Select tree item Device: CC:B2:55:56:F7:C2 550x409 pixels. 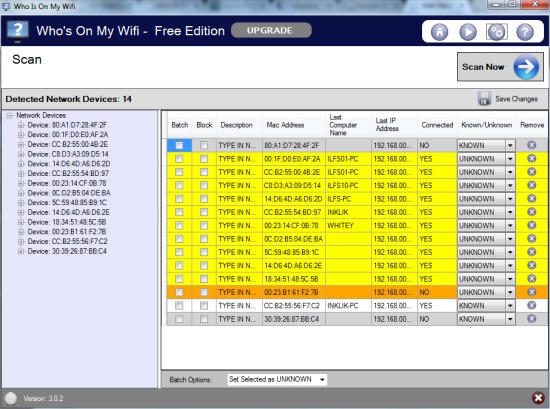[x=67, y=241]
